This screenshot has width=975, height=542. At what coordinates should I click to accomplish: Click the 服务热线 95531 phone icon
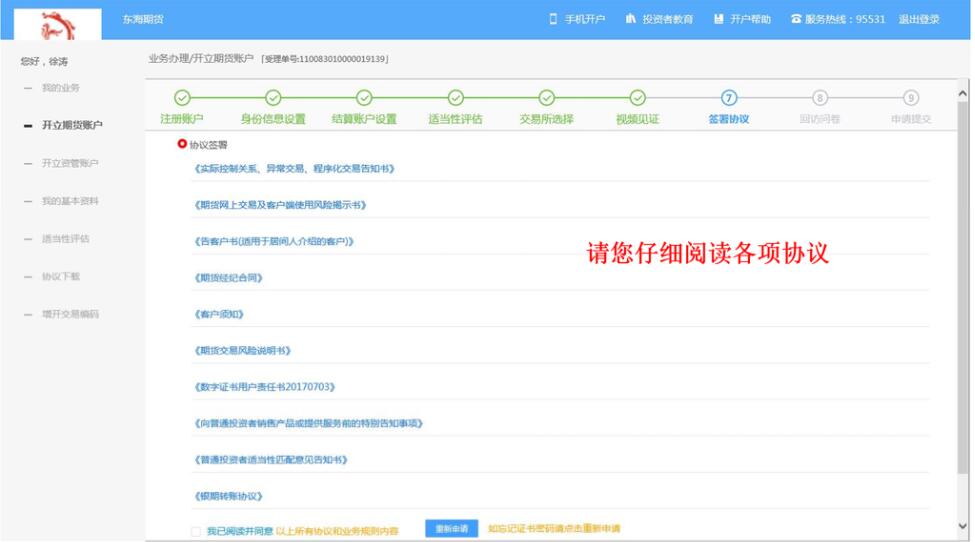coord(796,20)
